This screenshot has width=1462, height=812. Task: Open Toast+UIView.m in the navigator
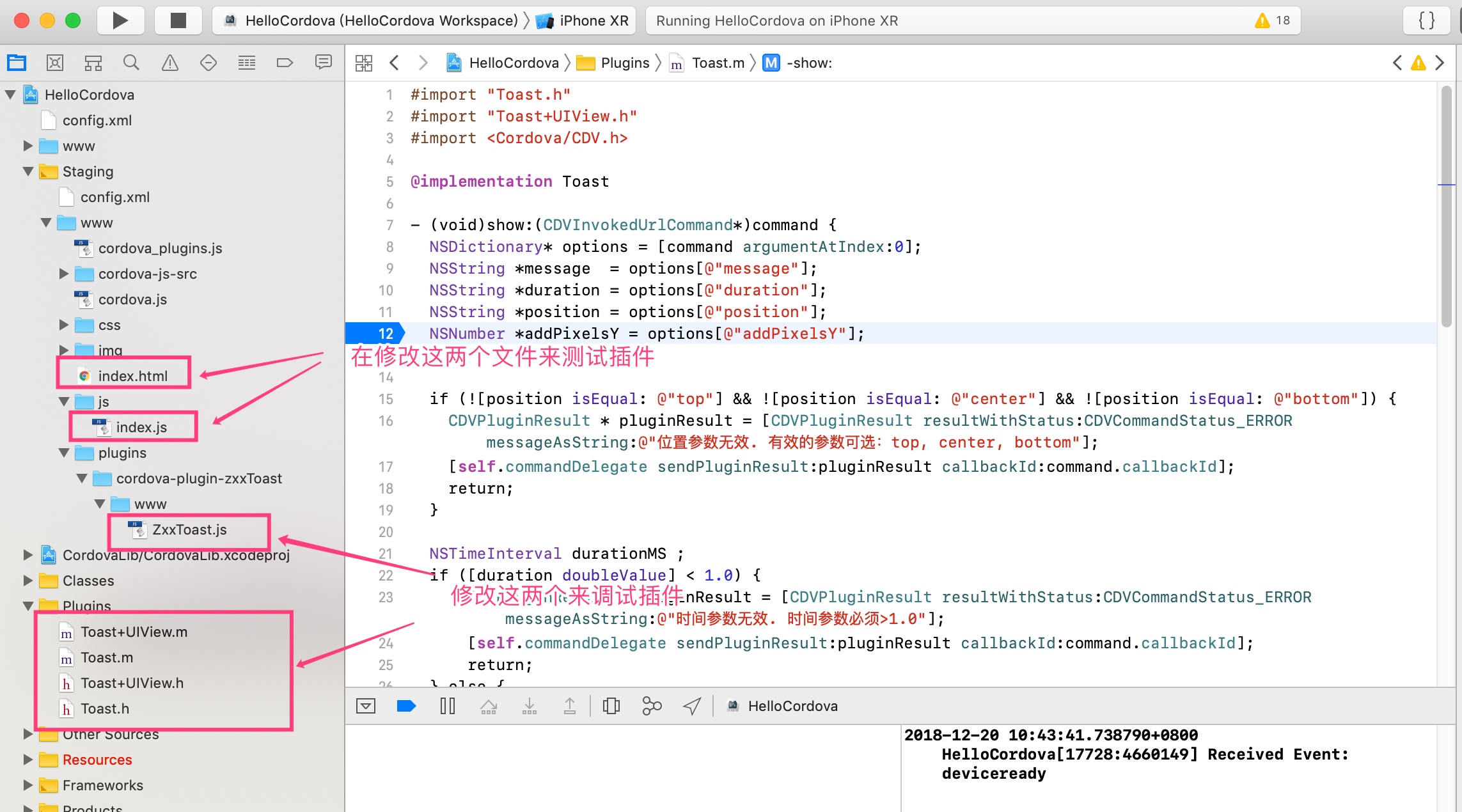coord(134,632)
